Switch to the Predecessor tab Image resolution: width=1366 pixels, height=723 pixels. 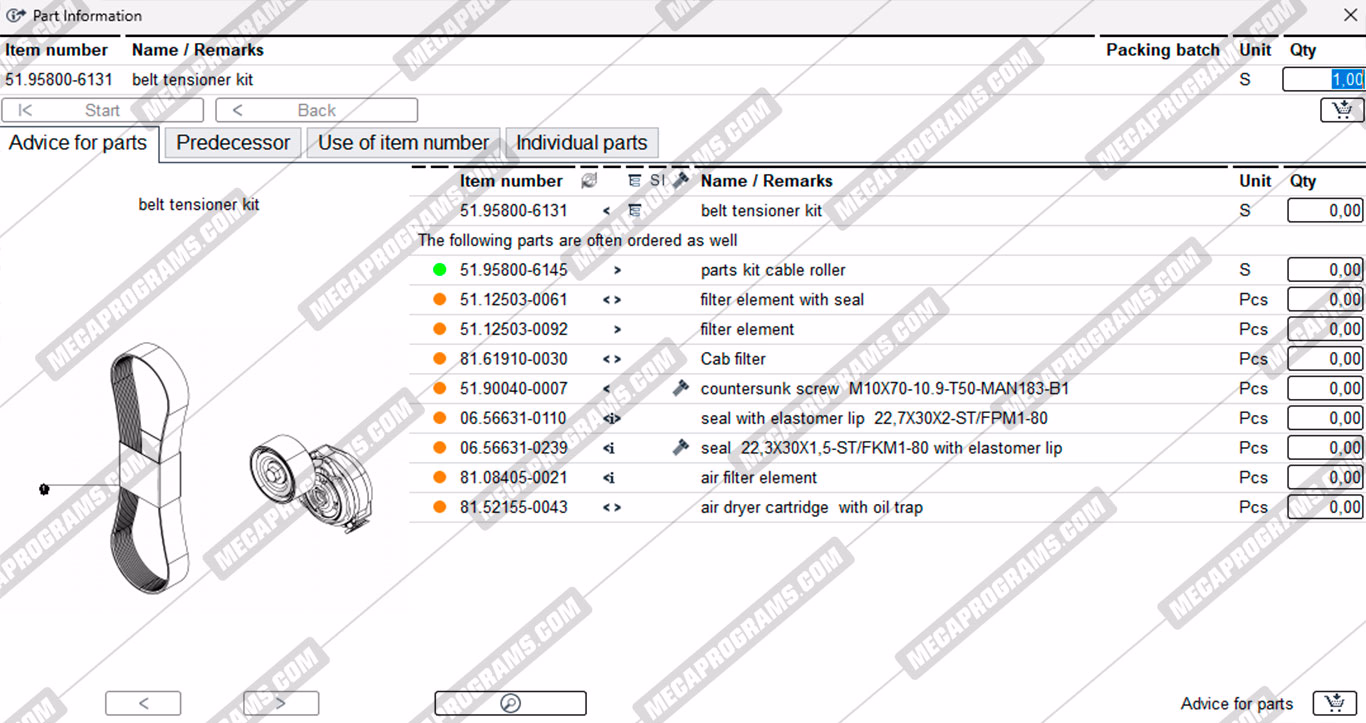233,143
